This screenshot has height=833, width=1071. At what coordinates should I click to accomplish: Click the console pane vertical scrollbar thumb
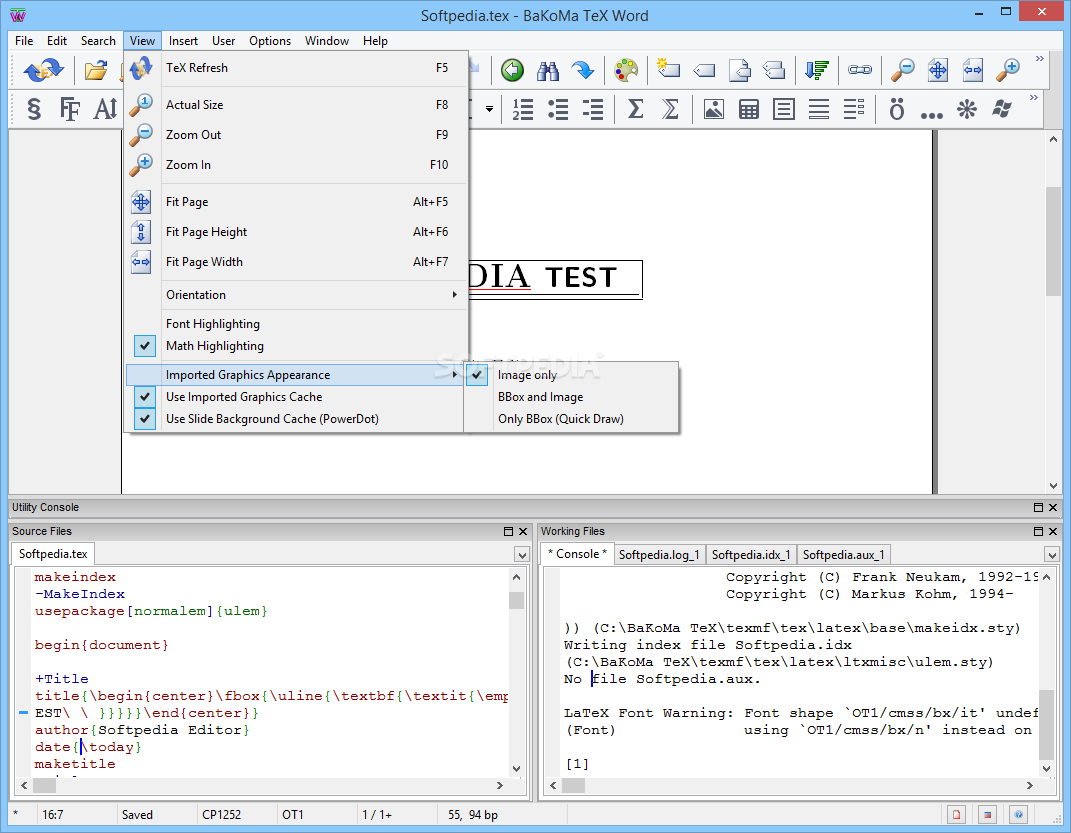point(1046,724)
